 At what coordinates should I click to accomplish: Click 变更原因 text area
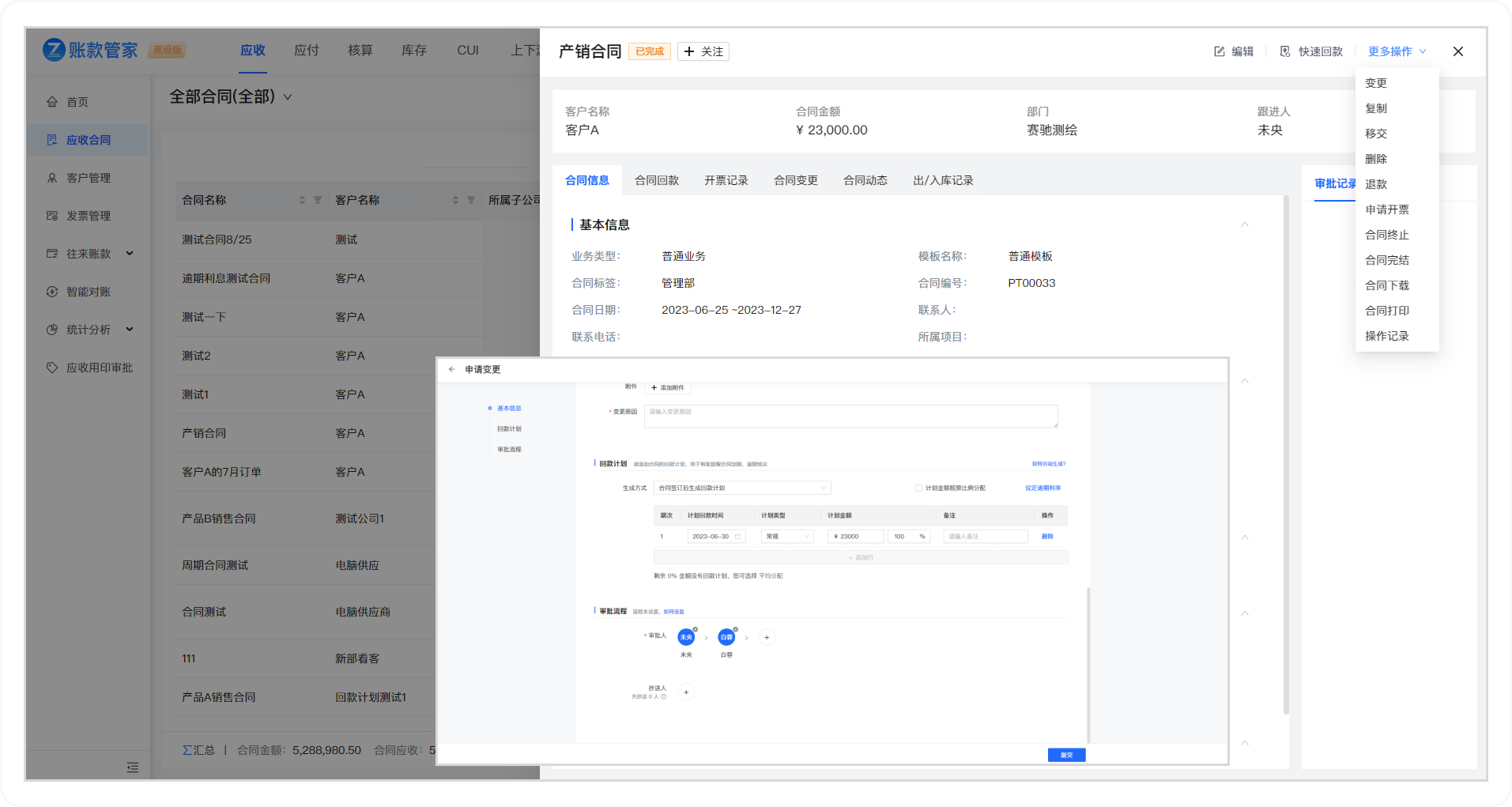click(x=850, y=417)
